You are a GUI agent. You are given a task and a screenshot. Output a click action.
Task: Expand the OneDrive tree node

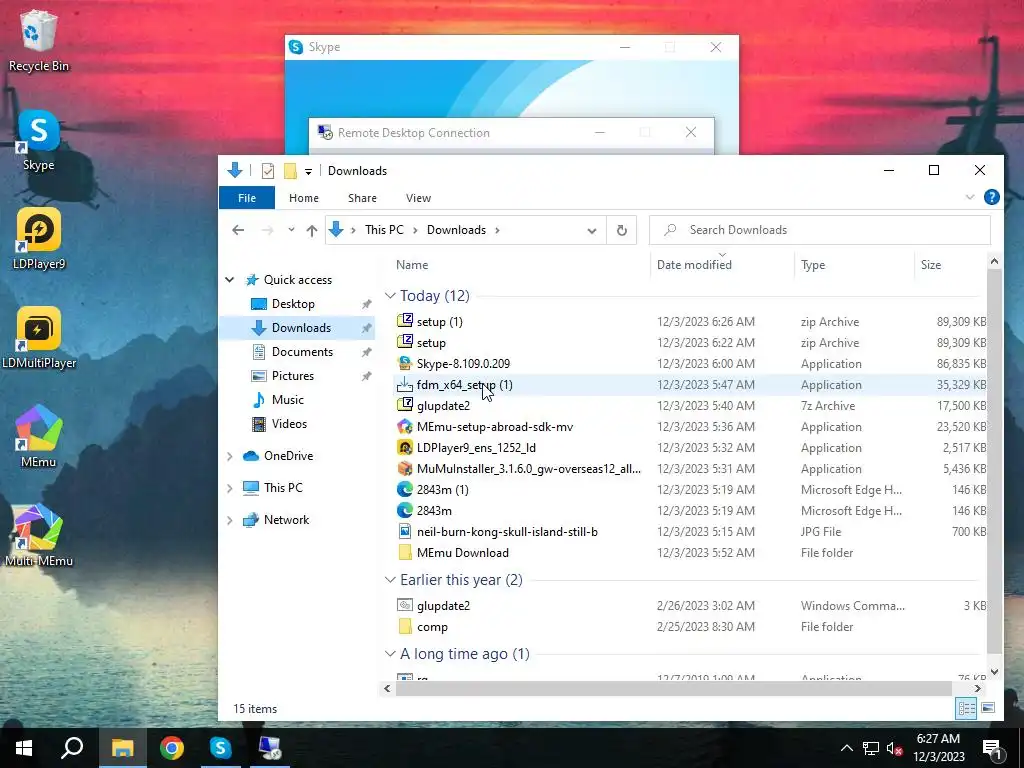pos(230,456)
